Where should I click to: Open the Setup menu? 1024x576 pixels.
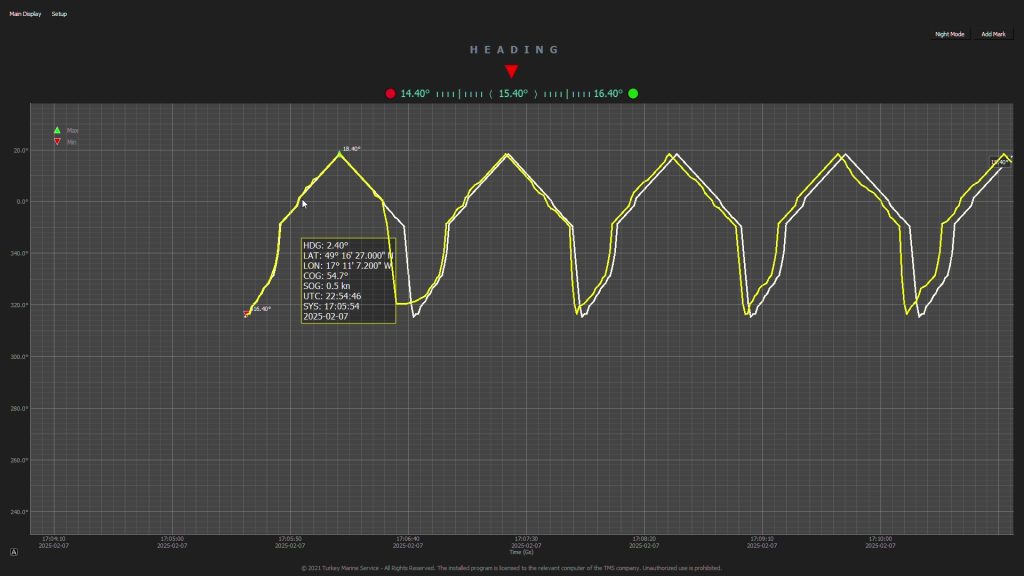(59, 15)
